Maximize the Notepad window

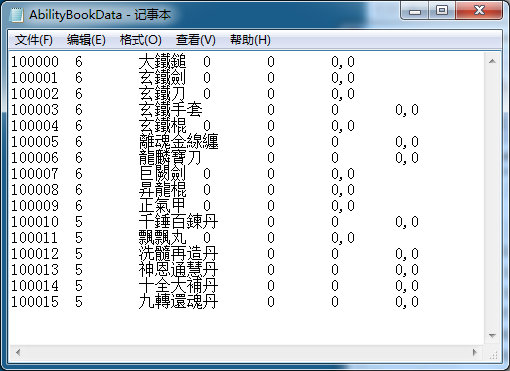click(x=442, y=11)
